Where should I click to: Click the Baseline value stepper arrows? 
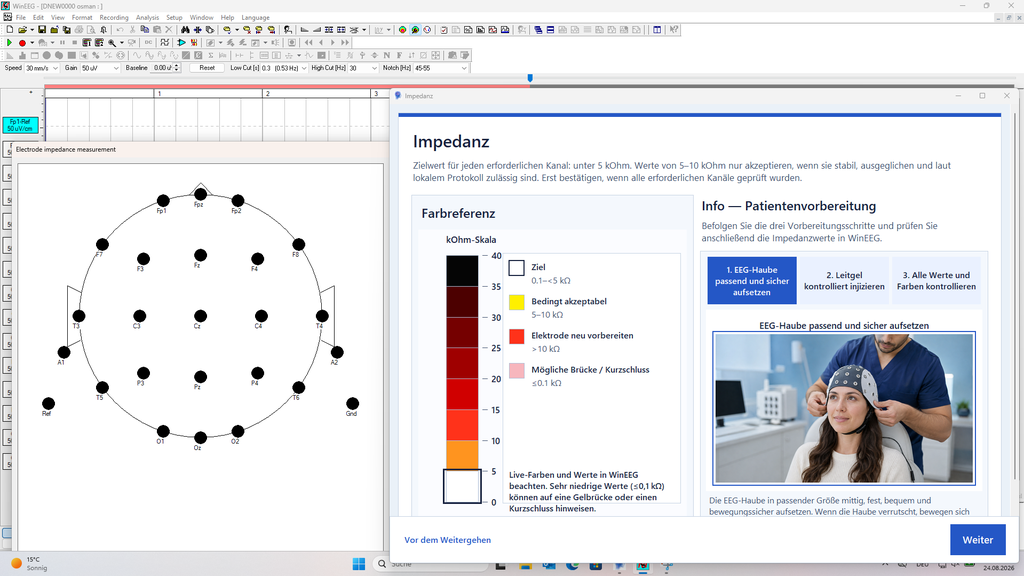coord(177,68)
